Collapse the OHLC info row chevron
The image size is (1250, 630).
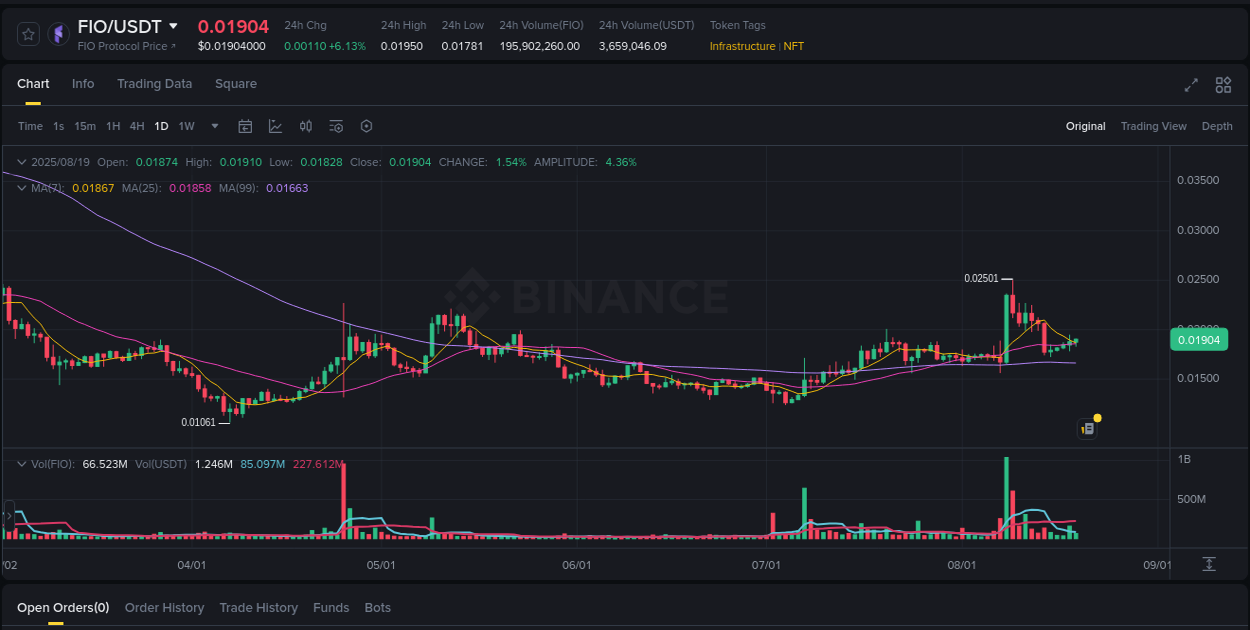point(21,161)
